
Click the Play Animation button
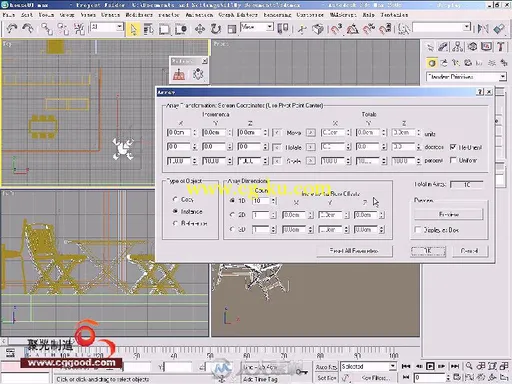click(x=431, y=366)
